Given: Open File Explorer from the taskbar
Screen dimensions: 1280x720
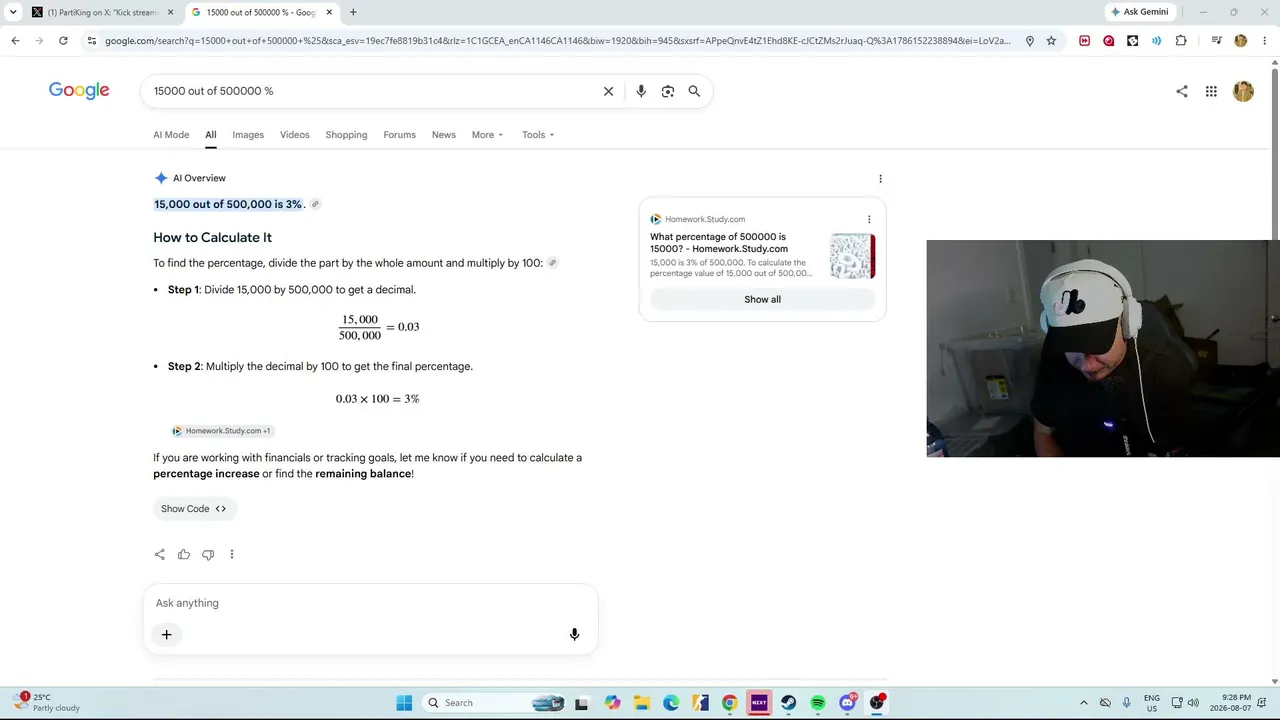Looking at the screenshot, I should pyautogui.click(x=641, y=703).
